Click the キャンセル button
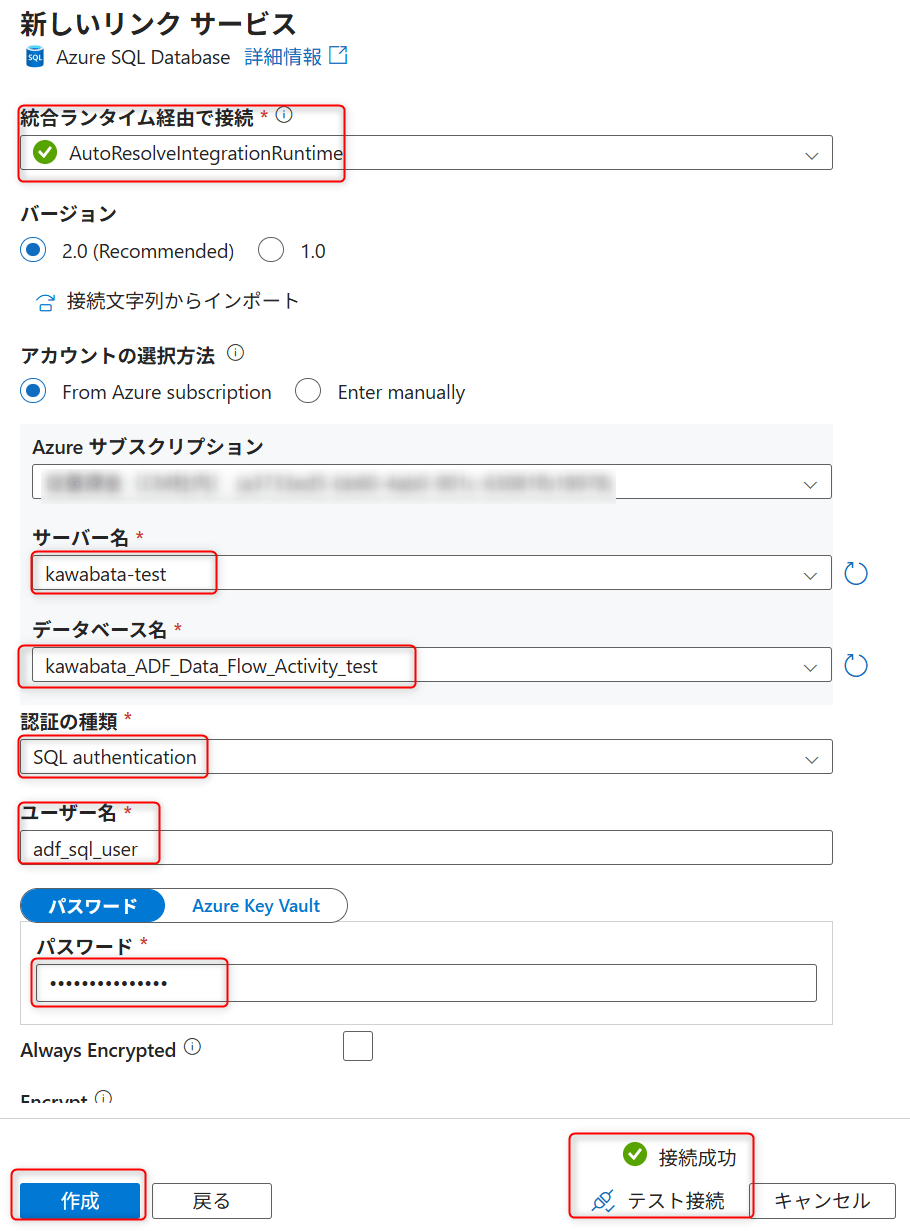Screen dimensions: 910x1231 822,1201
